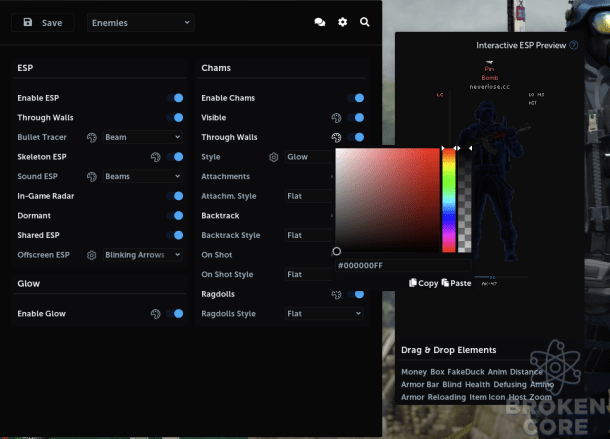Click the search magnifier icon
This screenshot has height=439, width=610.
pyautogui.click(x=365, y=22)
